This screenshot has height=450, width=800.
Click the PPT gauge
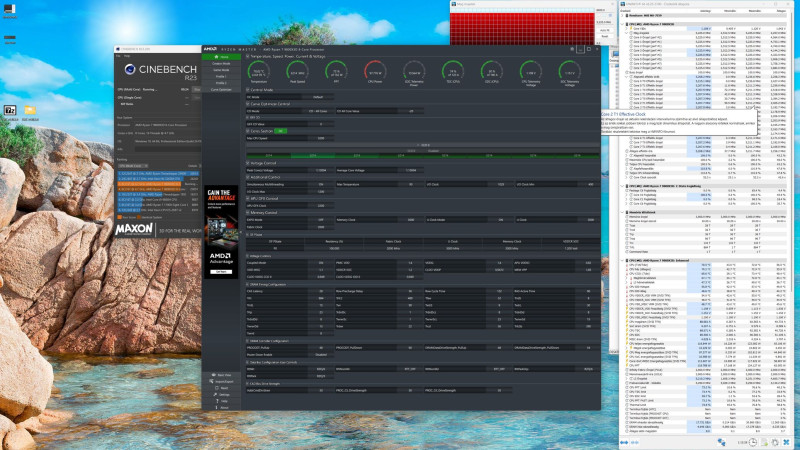coord(336,72)
